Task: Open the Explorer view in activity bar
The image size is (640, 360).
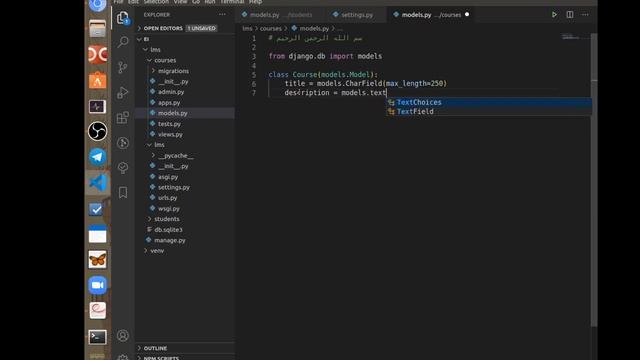Action: pyautogui.click(x=122, y=18)
